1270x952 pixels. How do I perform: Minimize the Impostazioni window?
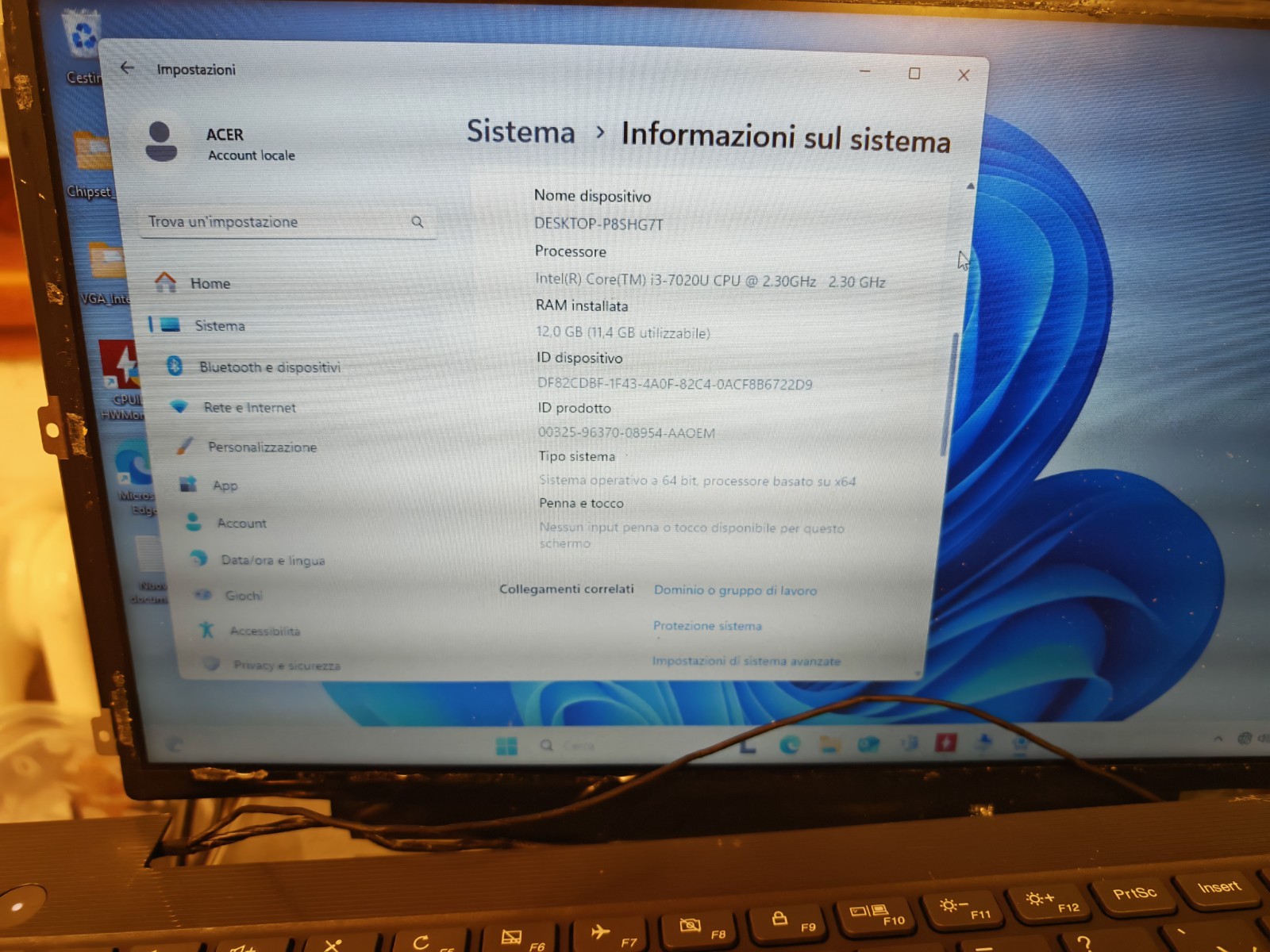[x=865, y=72]
